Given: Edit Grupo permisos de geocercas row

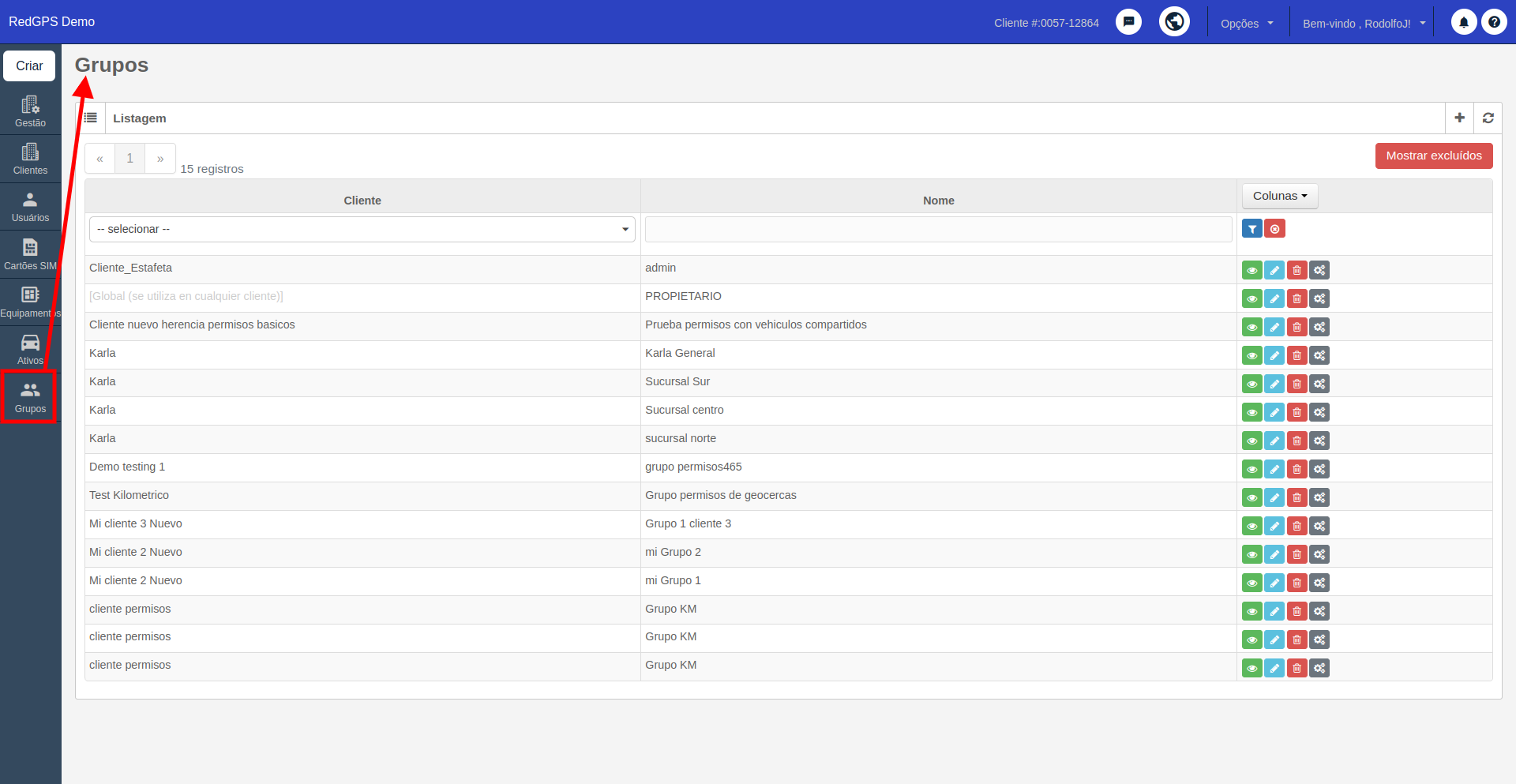Looking at the screenshot, I should click(x=1274, y=497).
